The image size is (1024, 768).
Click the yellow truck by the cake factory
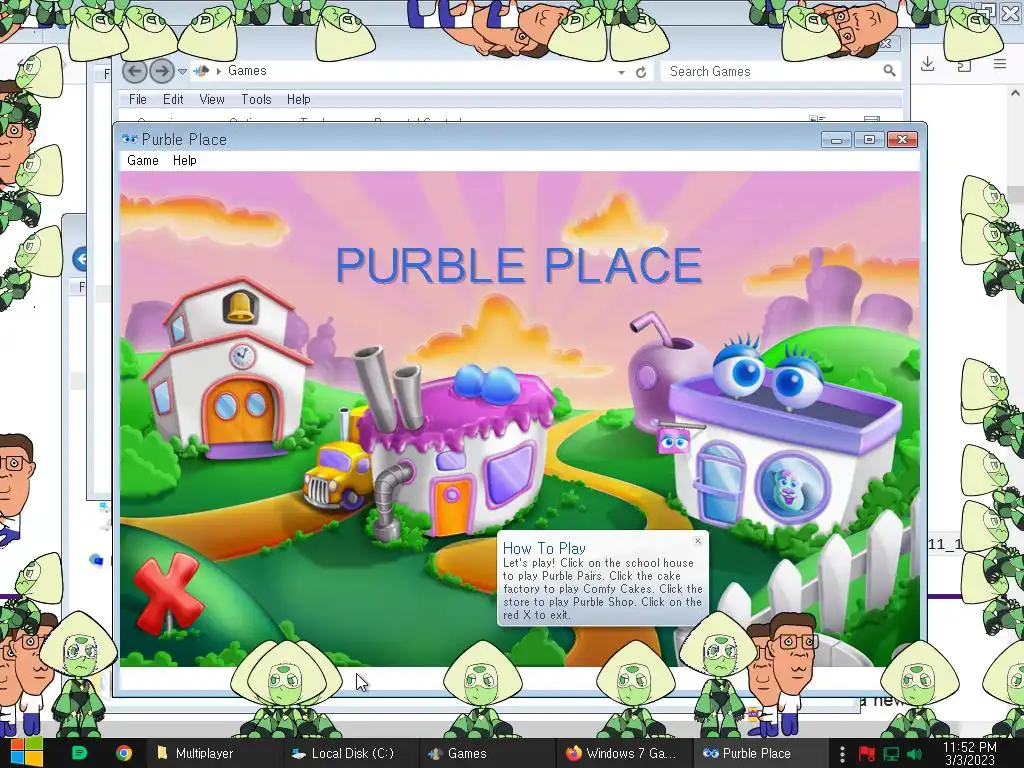click(x=338, y=474)
